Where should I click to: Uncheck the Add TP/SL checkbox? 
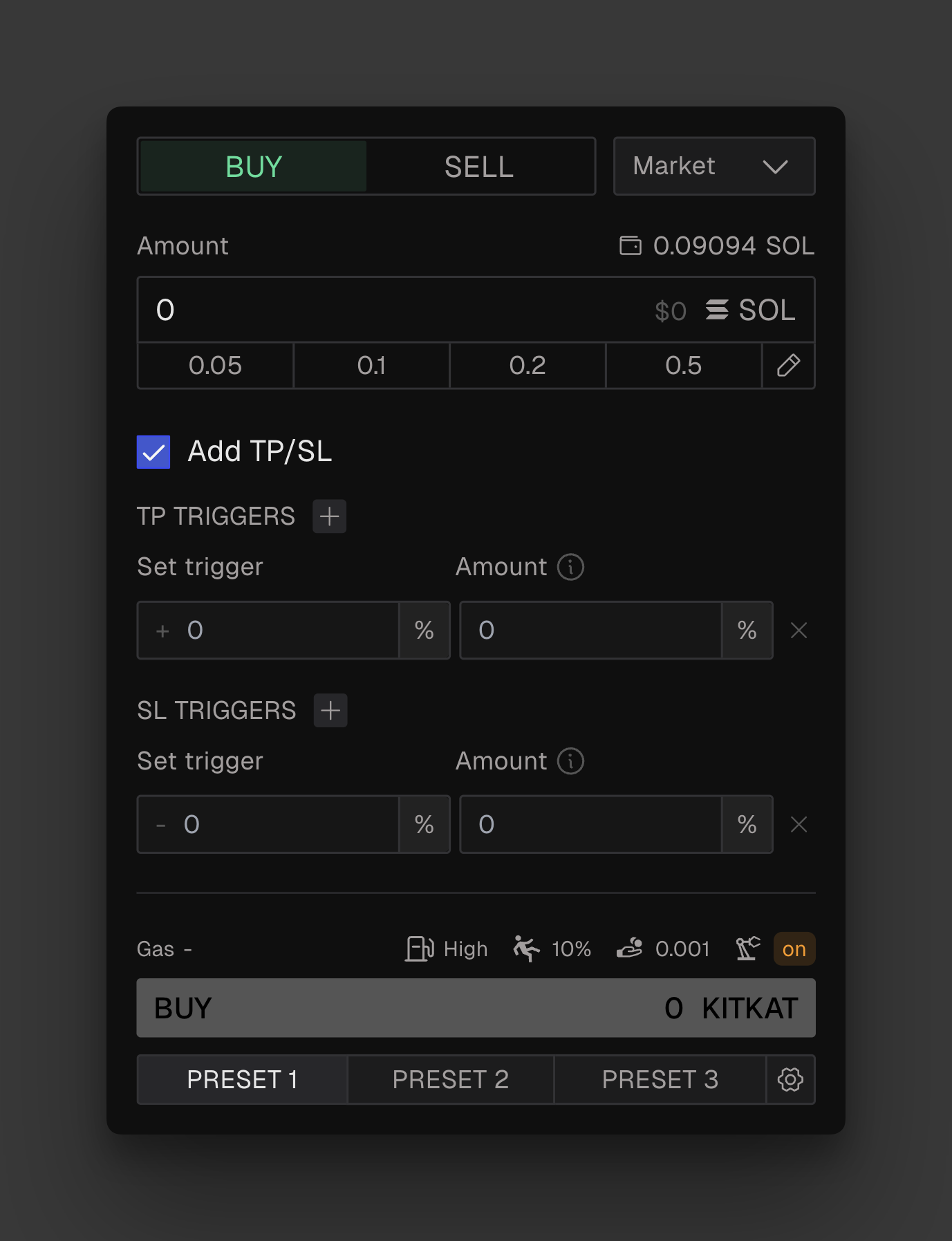153,452
